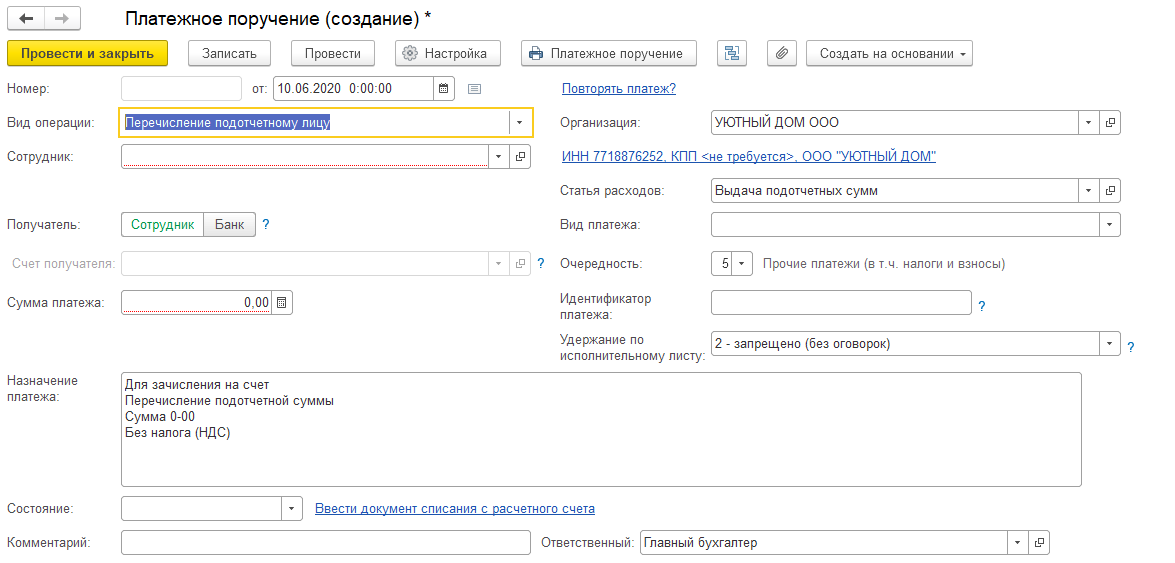Expand the Вид операции dropdown
The height and width of the screenshot is (563, 1175).
tap(519, 122)
